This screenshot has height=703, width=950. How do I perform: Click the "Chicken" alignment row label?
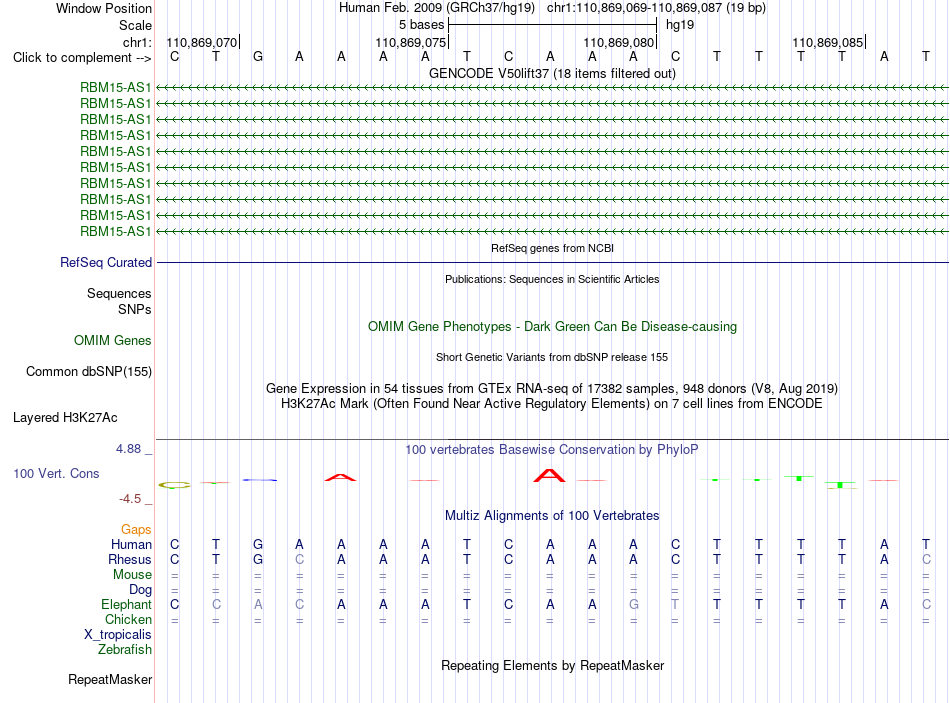click(128, 619)
